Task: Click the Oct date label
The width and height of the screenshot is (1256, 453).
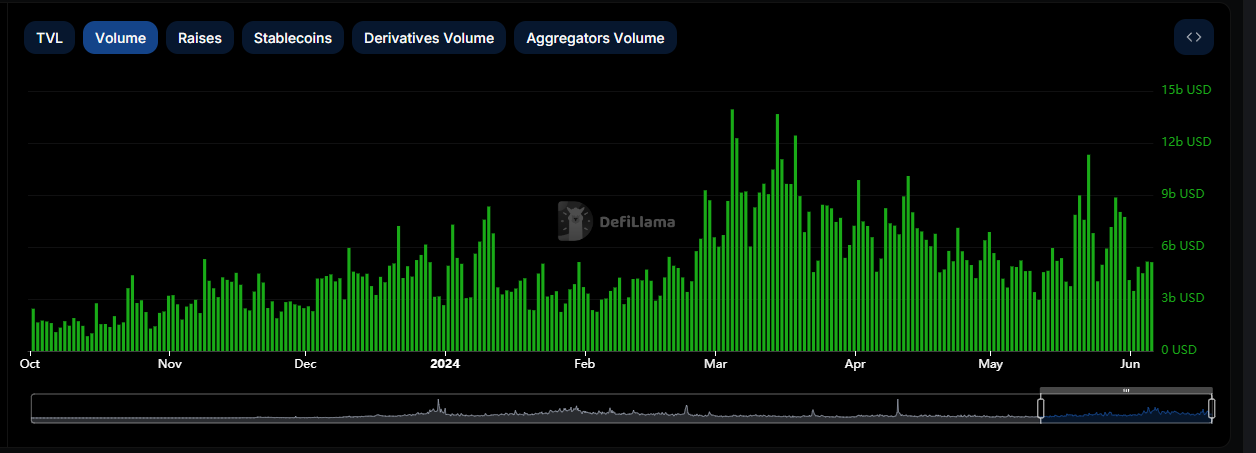Action: point(30,364)
